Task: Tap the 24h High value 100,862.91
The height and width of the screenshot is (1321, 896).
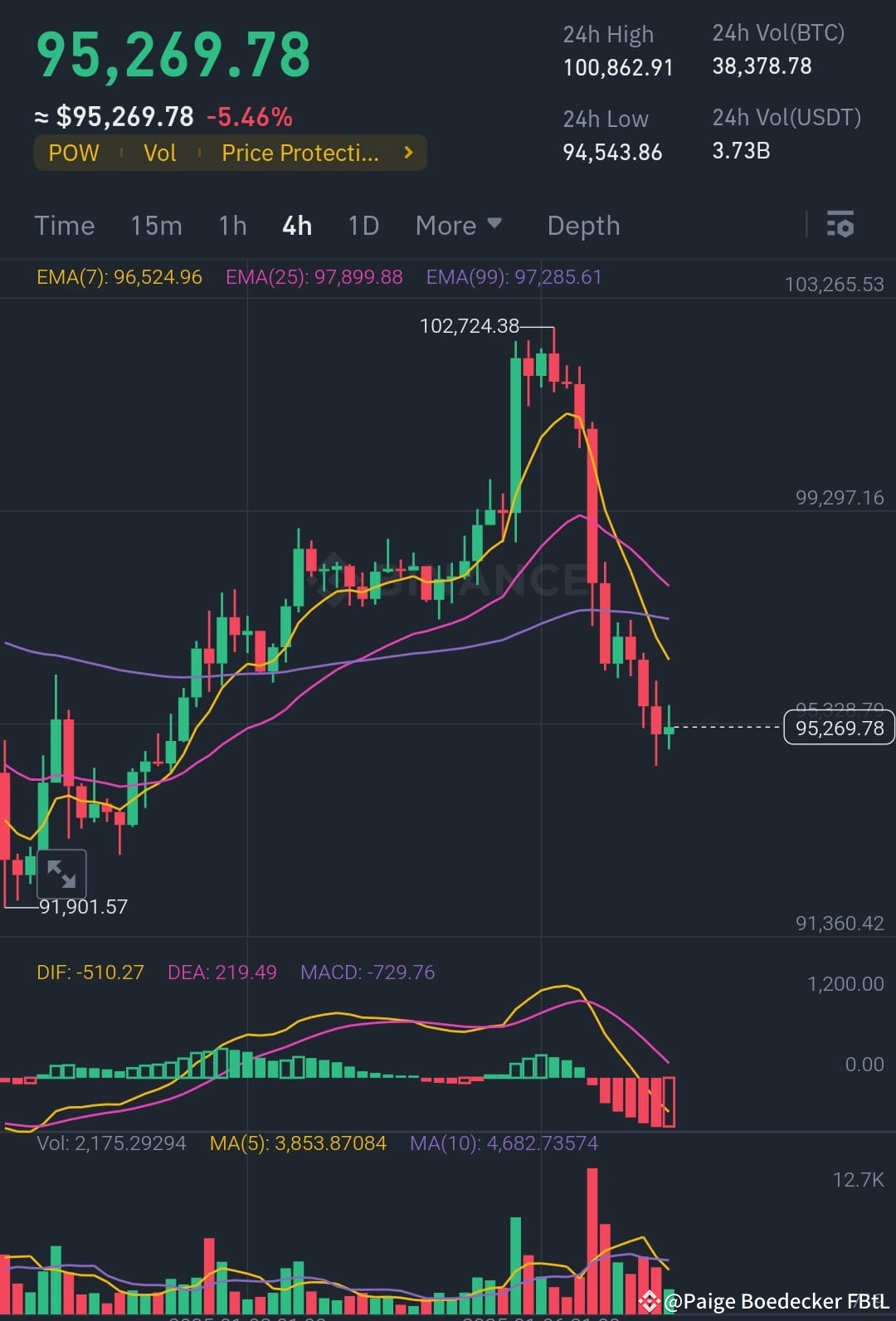Action: pos(618,67)
